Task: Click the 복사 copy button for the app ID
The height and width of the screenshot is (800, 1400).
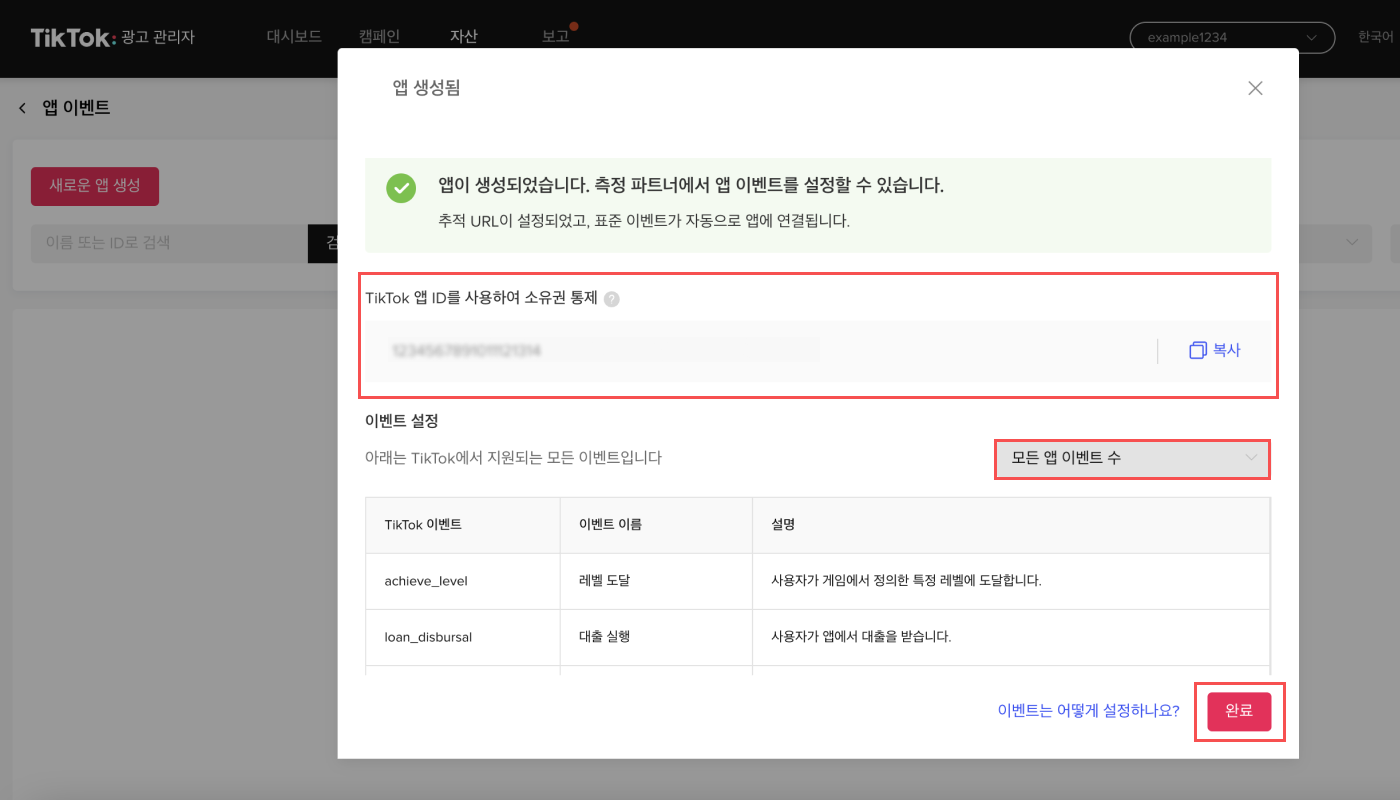Action: 1215,350
